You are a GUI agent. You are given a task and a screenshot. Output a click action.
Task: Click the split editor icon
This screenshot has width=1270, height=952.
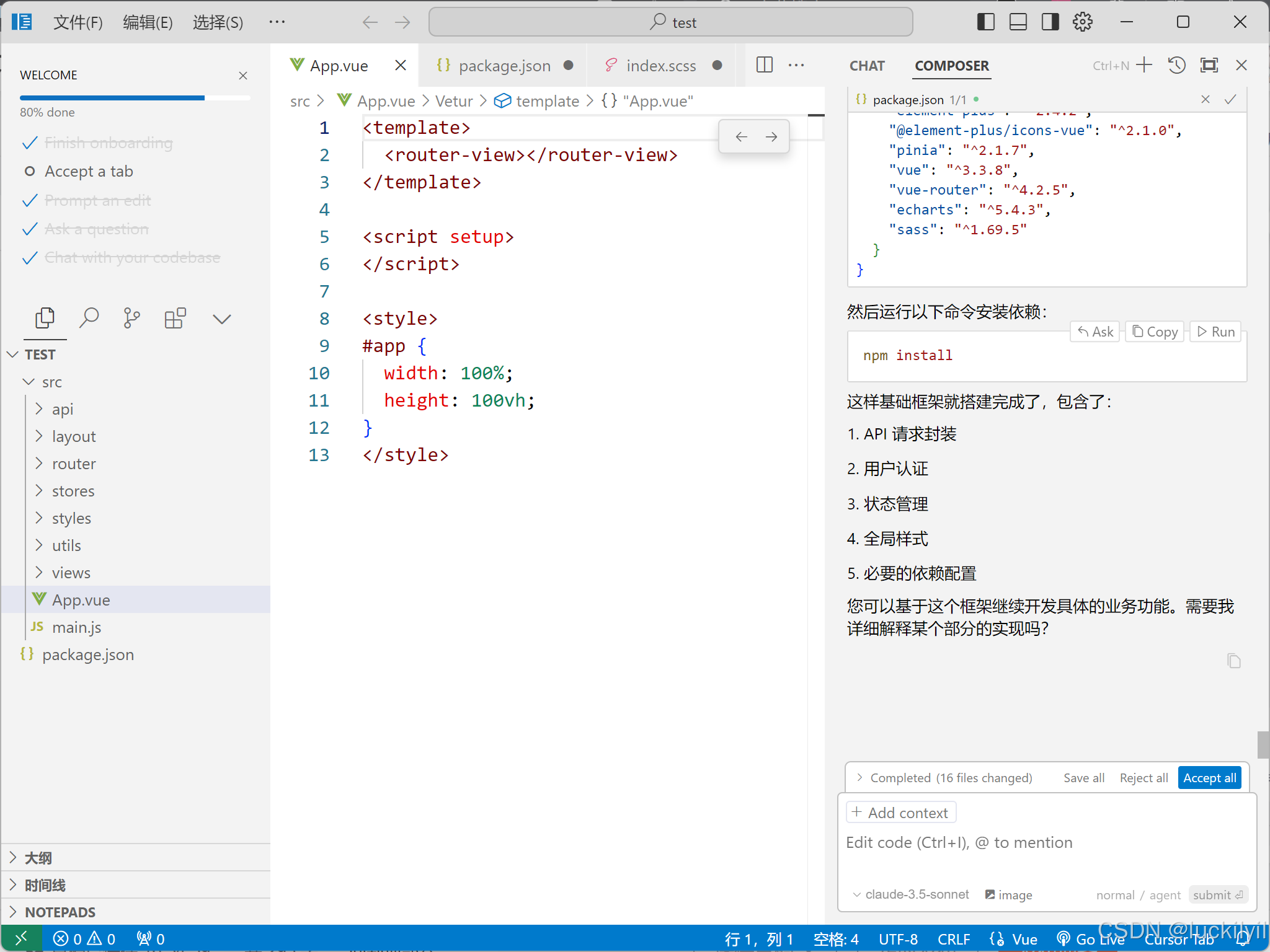point(764,65)
